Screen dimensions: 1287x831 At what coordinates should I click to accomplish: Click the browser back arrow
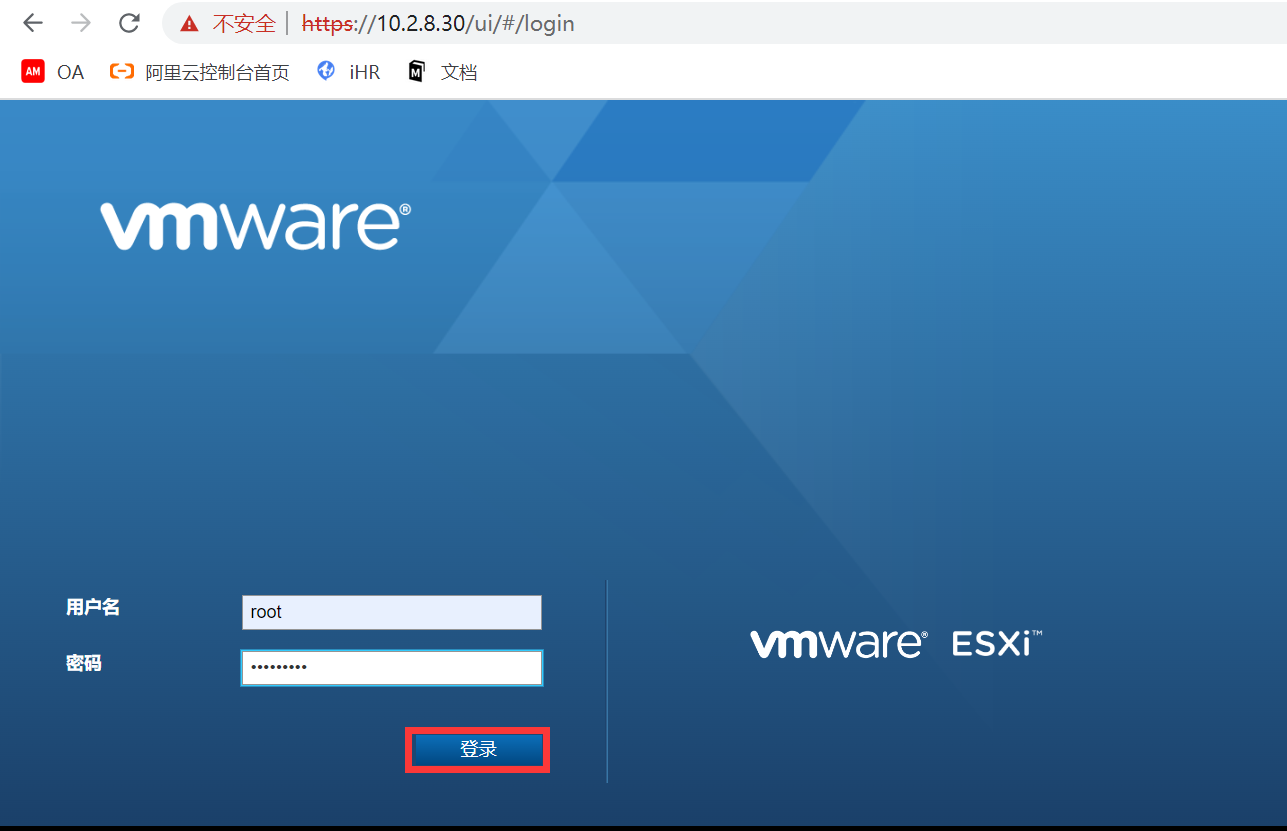(x=33, y=23)
